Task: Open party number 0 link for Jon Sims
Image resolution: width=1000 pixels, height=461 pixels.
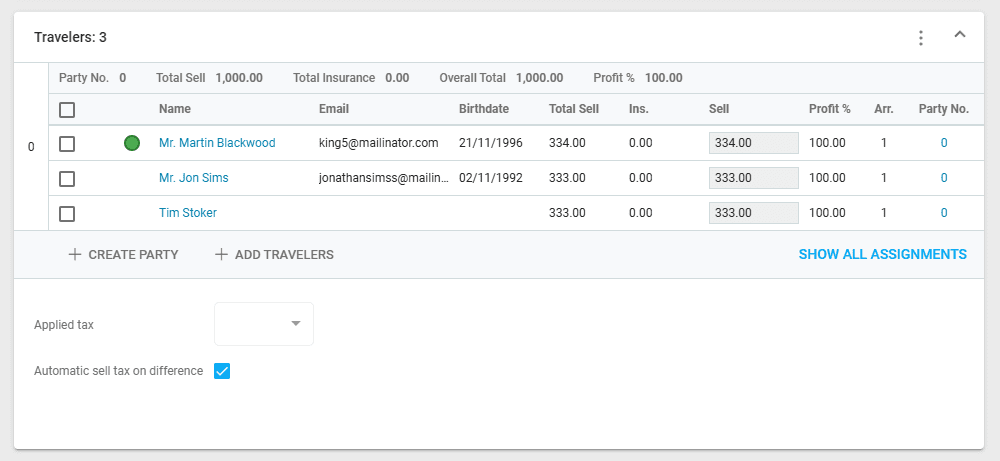Action: click(x=944, y=178)
